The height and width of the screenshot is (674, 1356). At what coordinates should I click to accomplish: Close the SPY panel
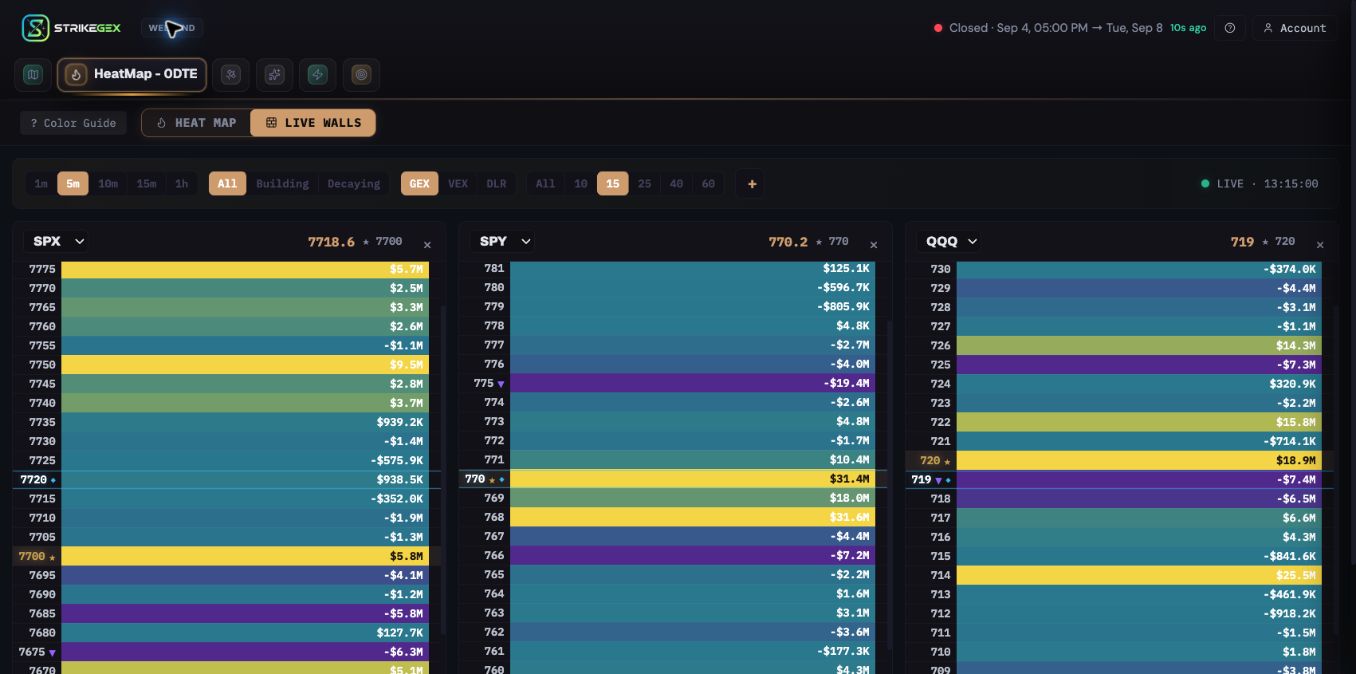tap(873, 245)
